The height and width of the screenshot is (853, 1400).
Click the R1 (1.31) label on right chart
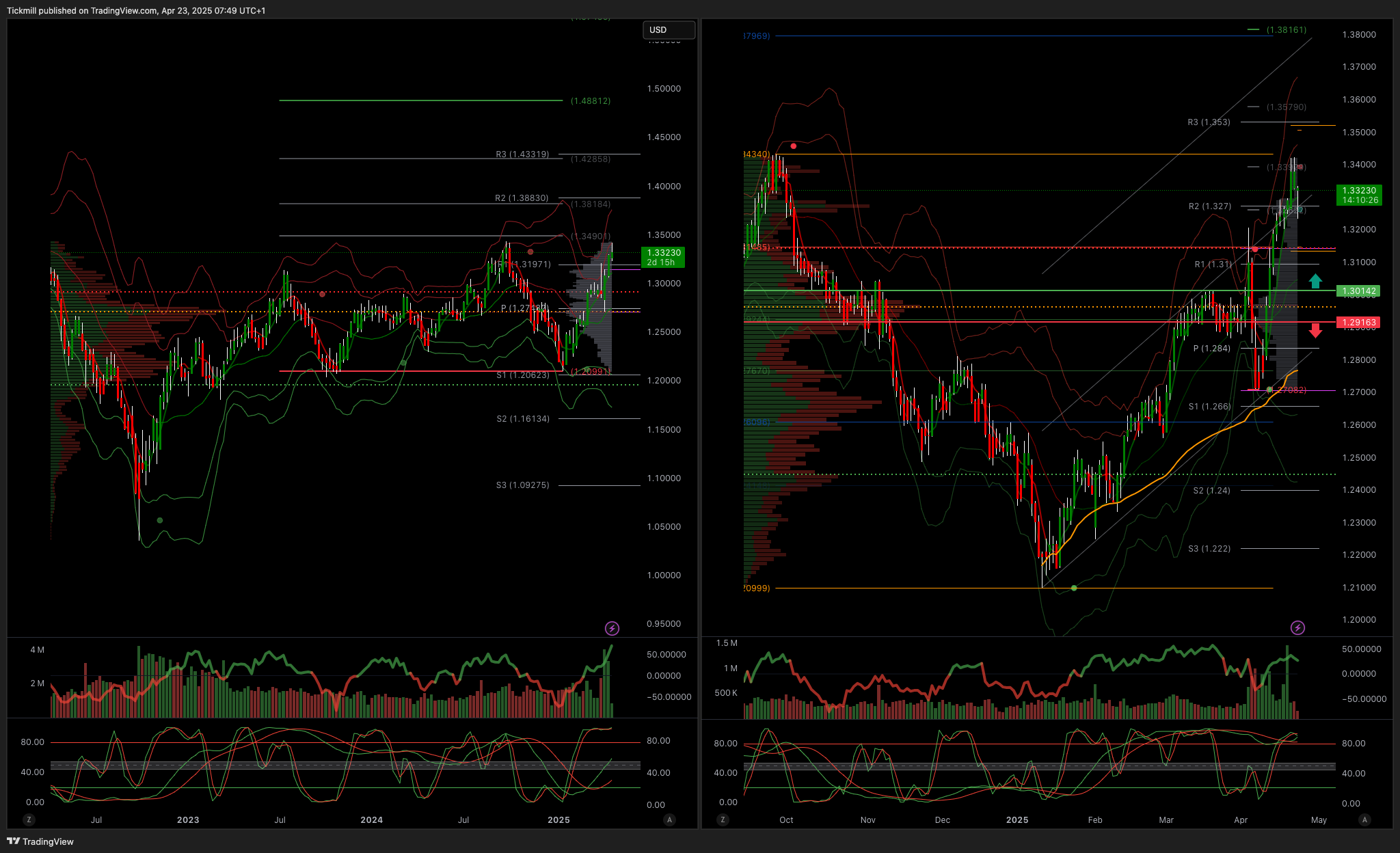coord(1213,265)
